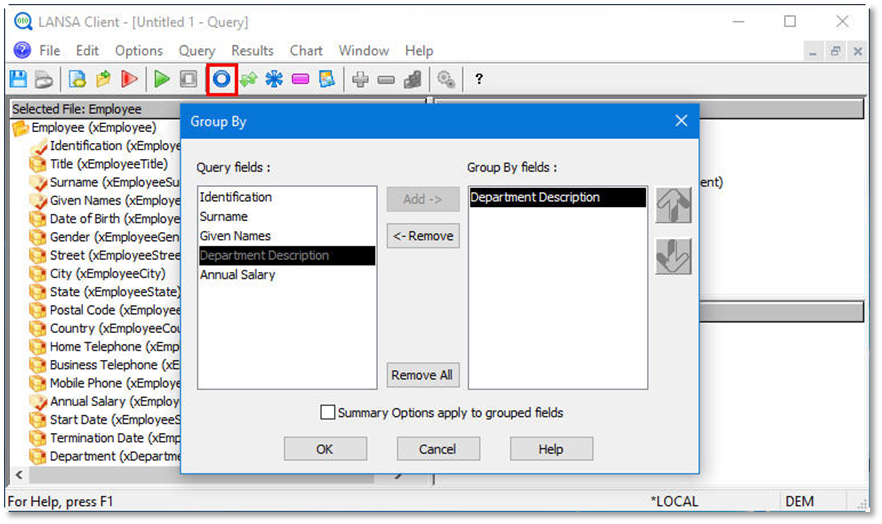The width and height of the screenshot is (882, 524).
Task: Click the Stop query square icon
Action: 188,79
